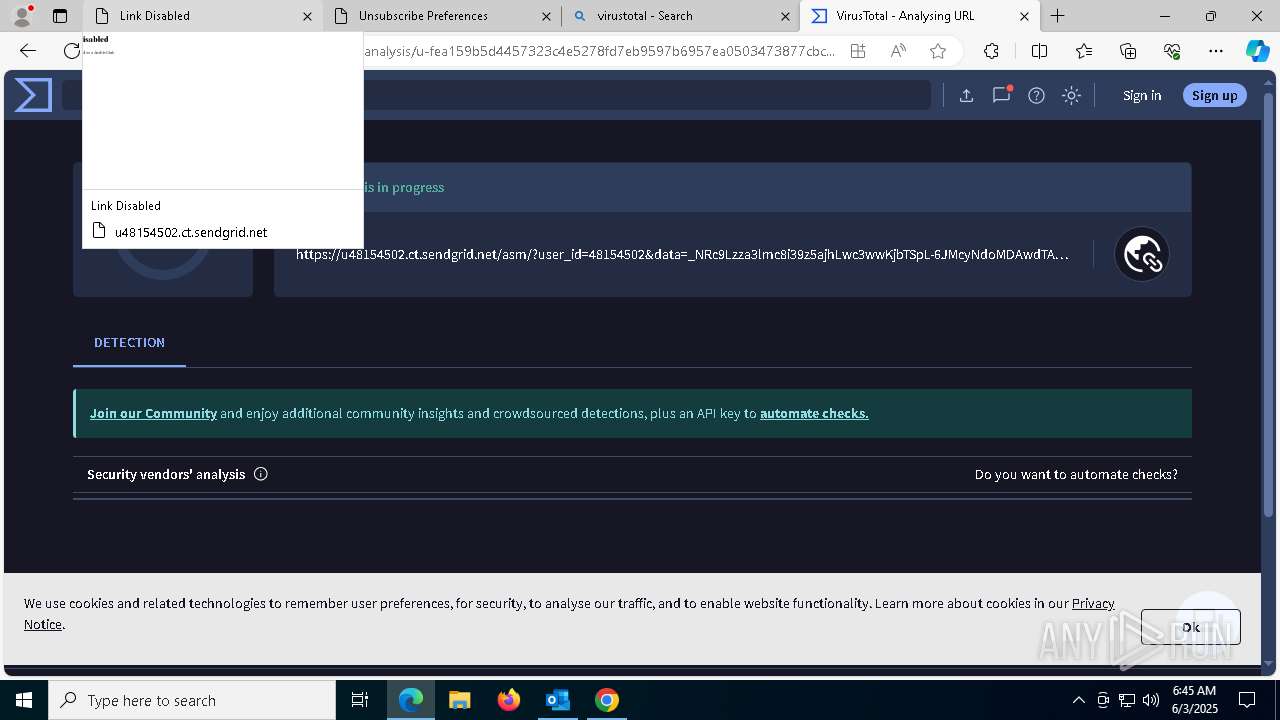Open the automate checks link
Screen dimensions: 1280x720
pos(814,413)
